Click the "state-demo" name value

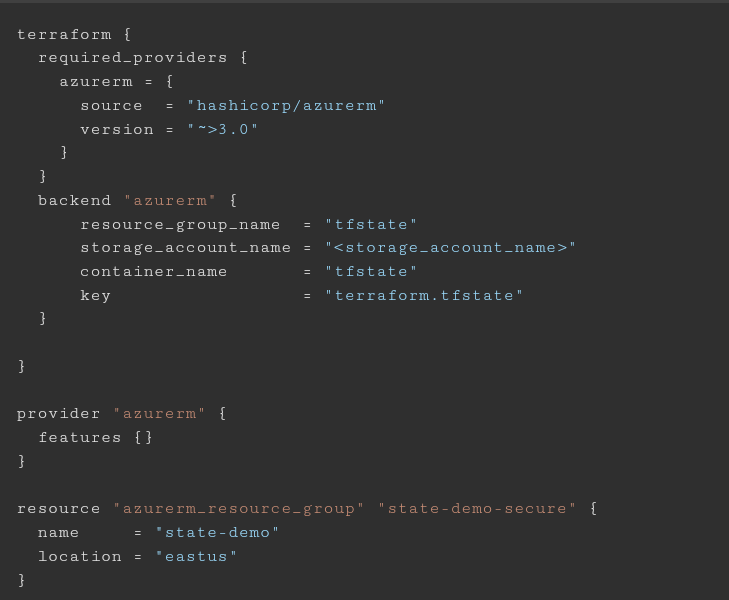tap(217, 532)
